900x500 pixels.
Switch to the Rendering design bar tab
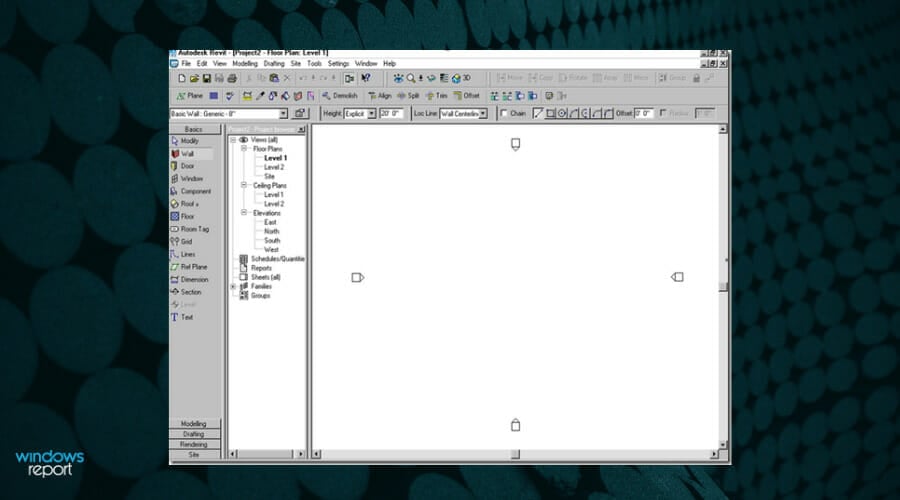pyautogui.click(x=194, y=444)
